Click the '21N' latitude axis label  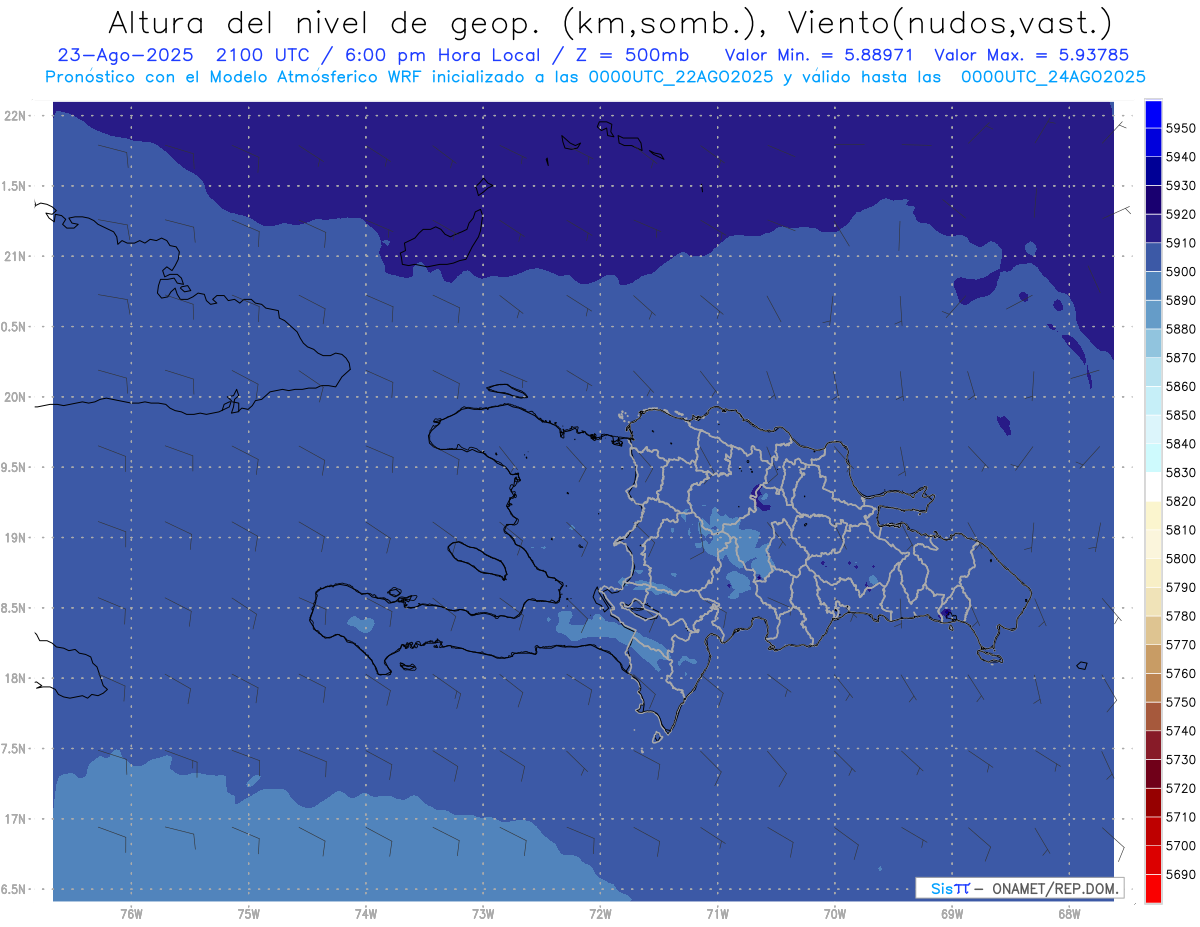coord(16,257)
